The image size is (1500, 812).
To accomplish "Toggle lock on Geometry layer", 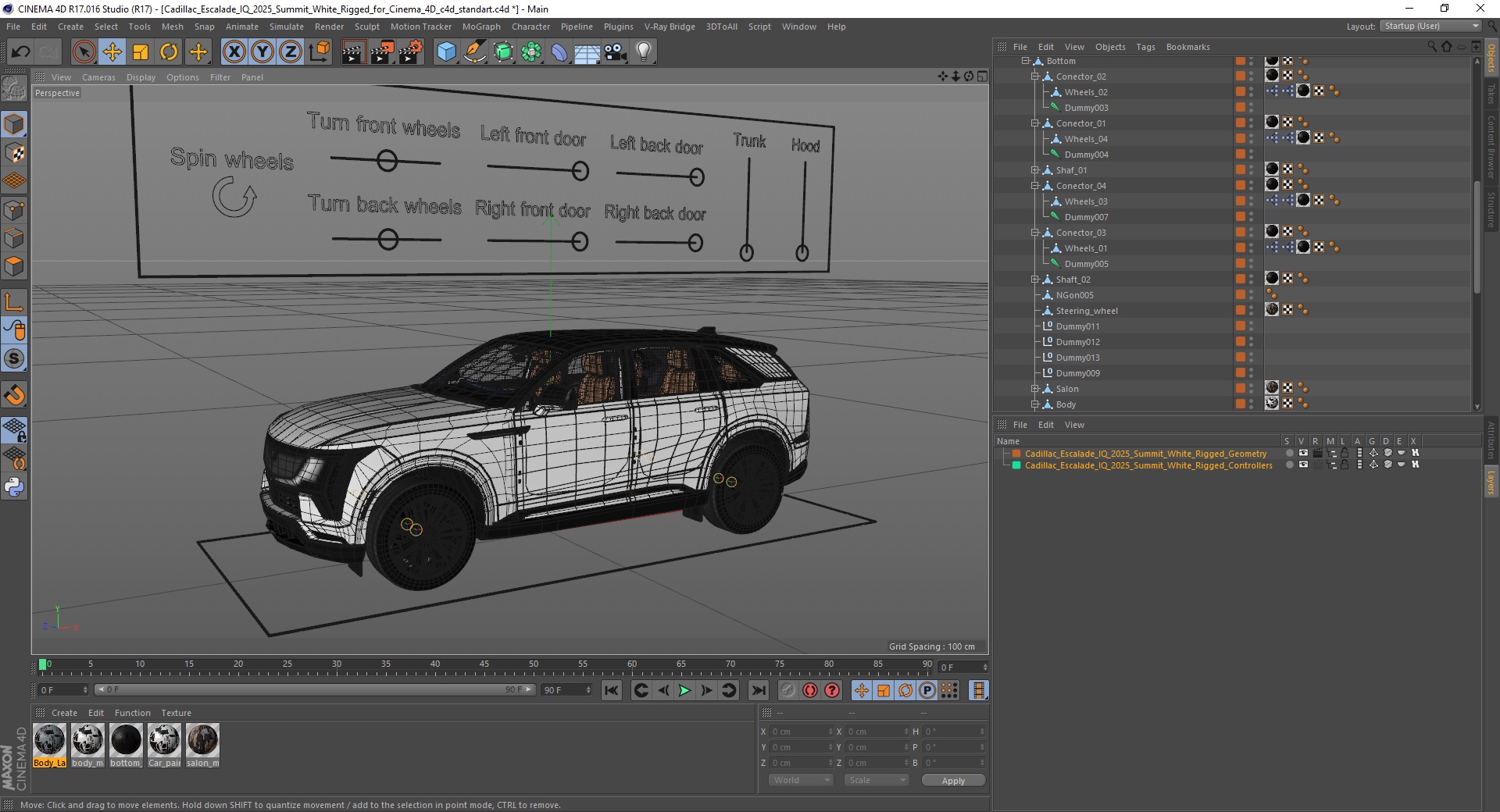I will [1345, 454].
